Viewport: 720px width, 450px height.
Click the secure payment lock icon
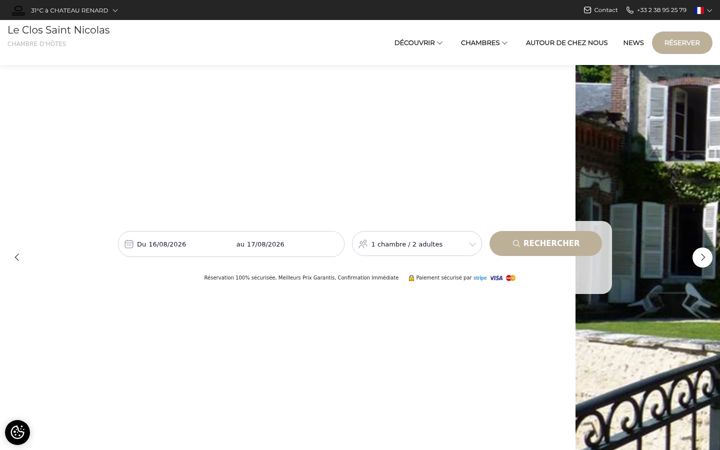[x=411, y=278]
